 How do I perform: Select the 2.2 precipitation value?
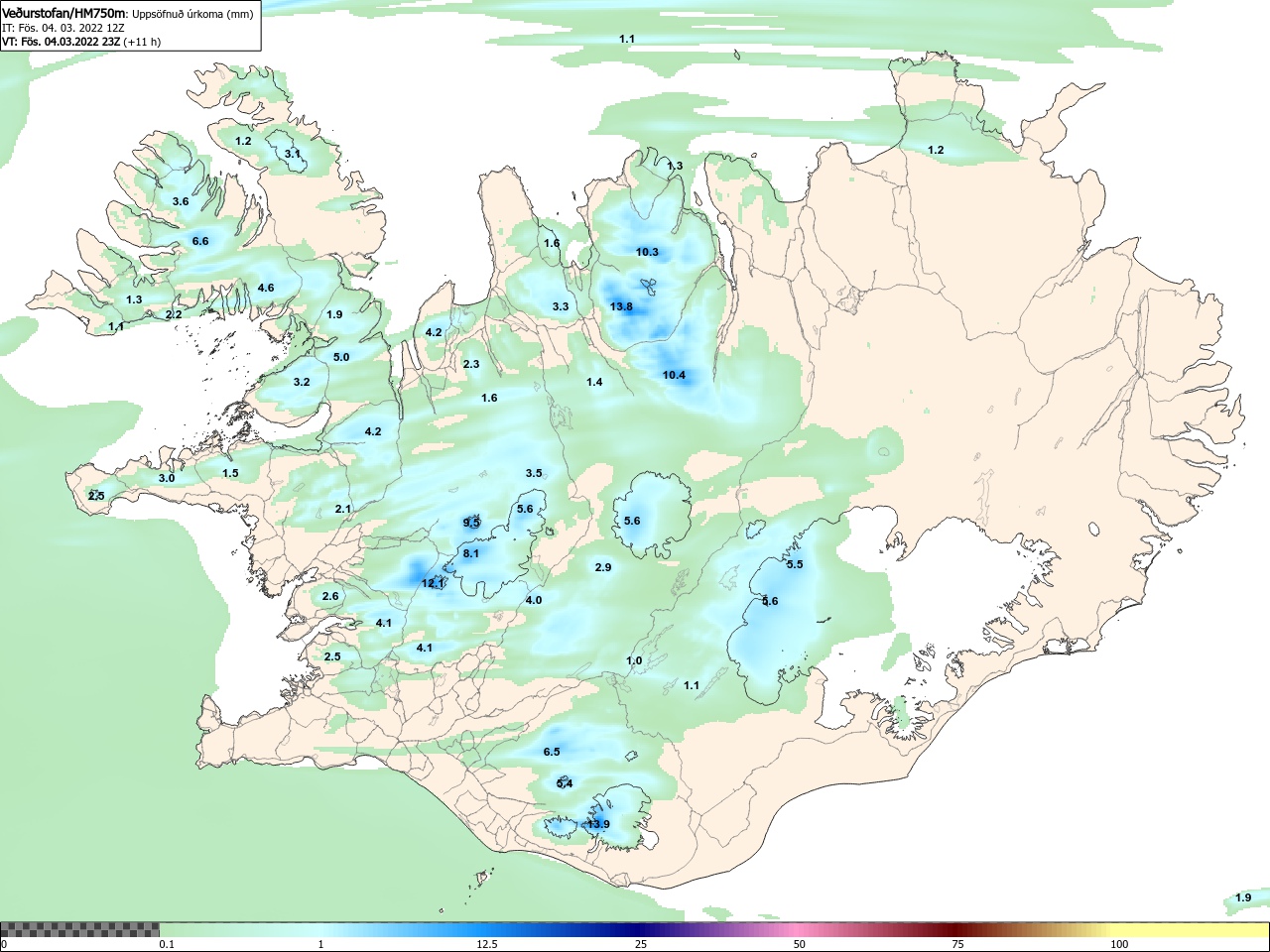[174, 314]
